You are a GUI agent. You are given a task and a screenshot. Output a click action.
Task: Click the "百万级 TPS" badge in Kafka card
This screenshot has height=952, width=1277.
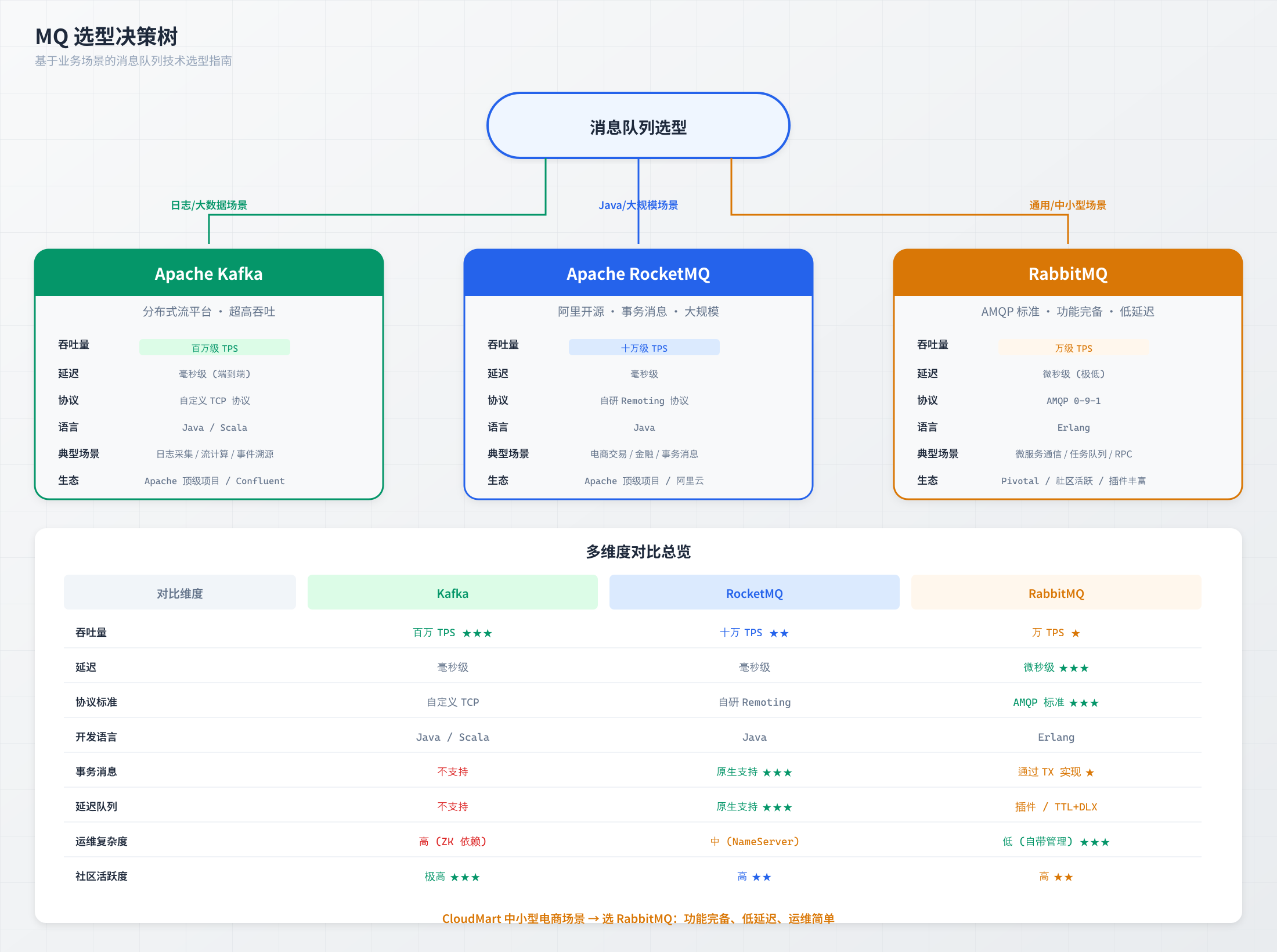pos(215,348)
